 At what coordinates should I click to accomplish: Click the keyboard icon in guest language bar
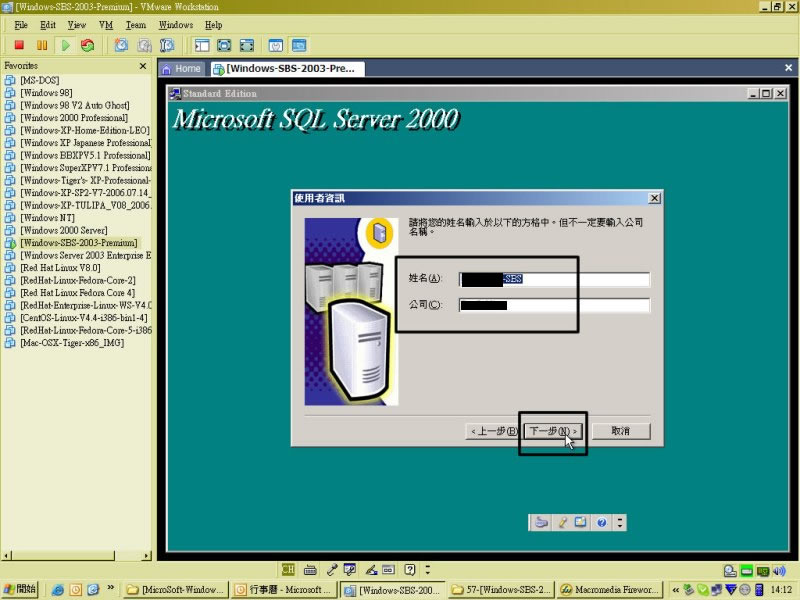tap(541, 522)
